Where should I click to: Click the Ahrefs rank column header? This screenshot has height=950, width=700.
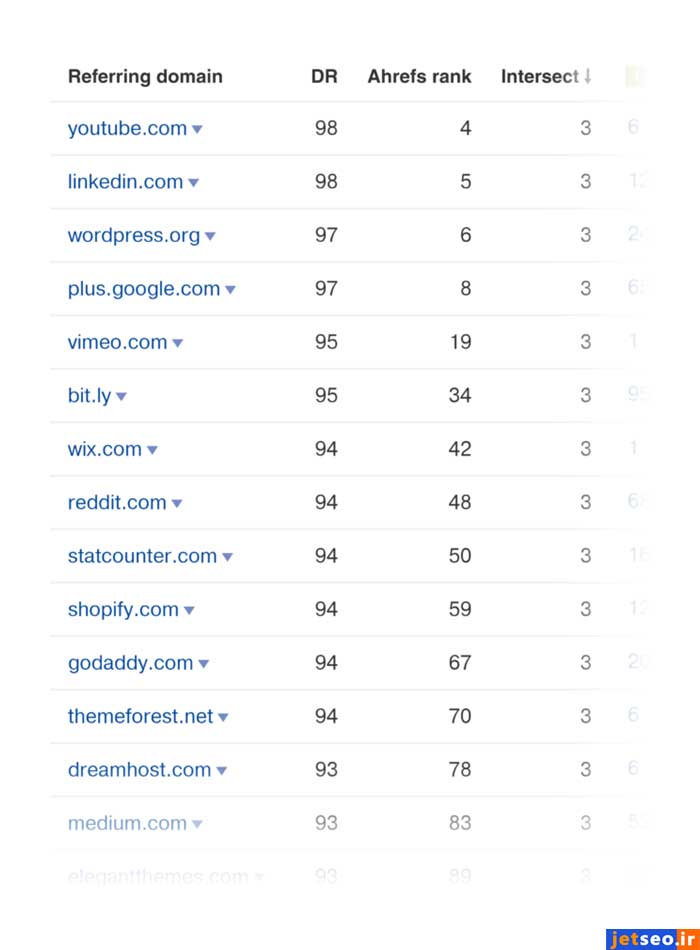[x=419, y=77]
